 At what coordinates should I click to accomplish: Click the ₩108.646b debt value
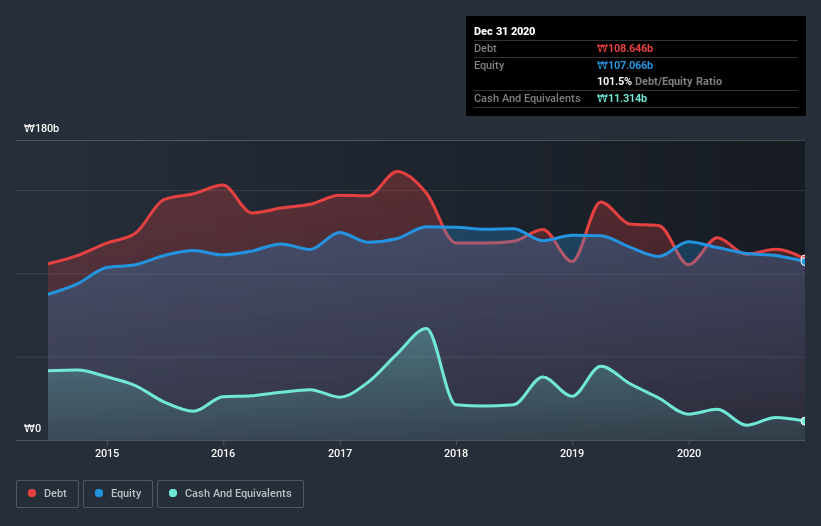coord(625,48)
